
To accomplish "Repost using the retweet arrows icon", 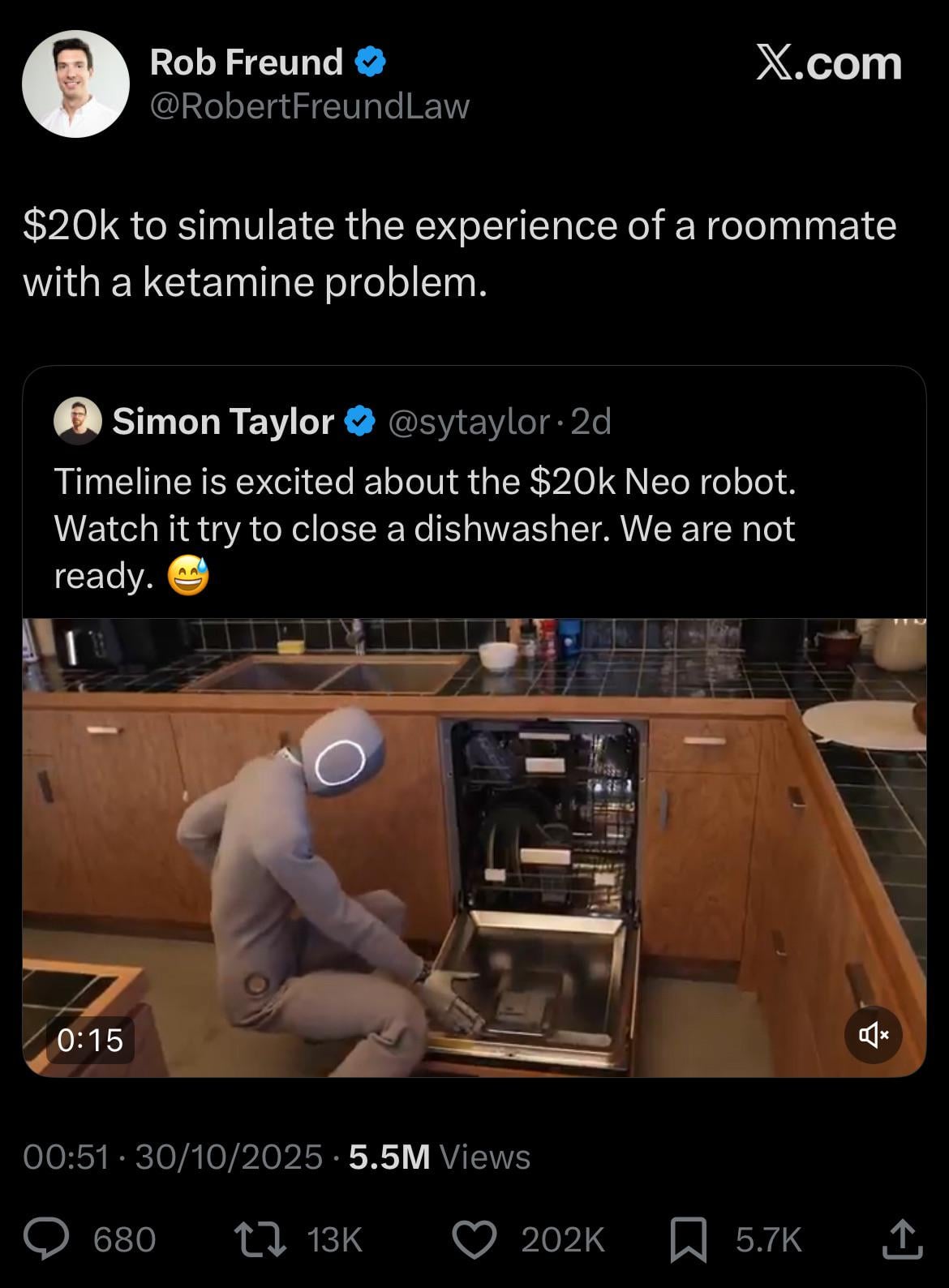I will click(259, 1239).
